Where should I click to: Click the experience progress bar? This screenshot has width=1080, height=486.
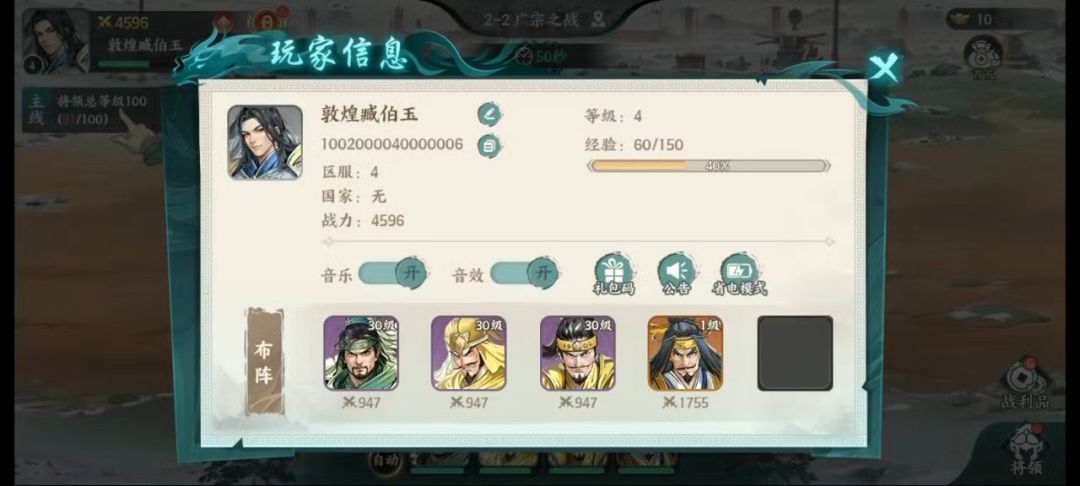(x=709, y=166)
